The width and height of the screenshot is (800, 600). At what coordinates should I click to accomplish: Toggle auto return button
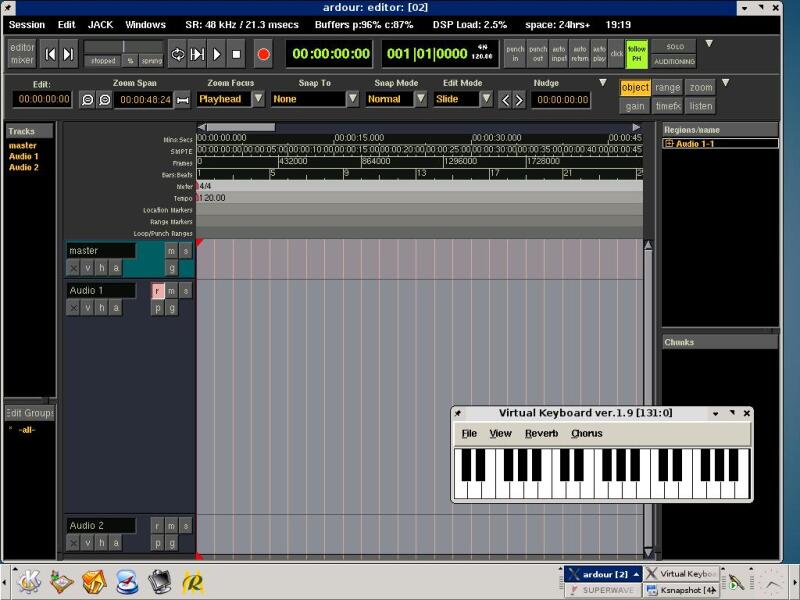[x=580, y=54]
